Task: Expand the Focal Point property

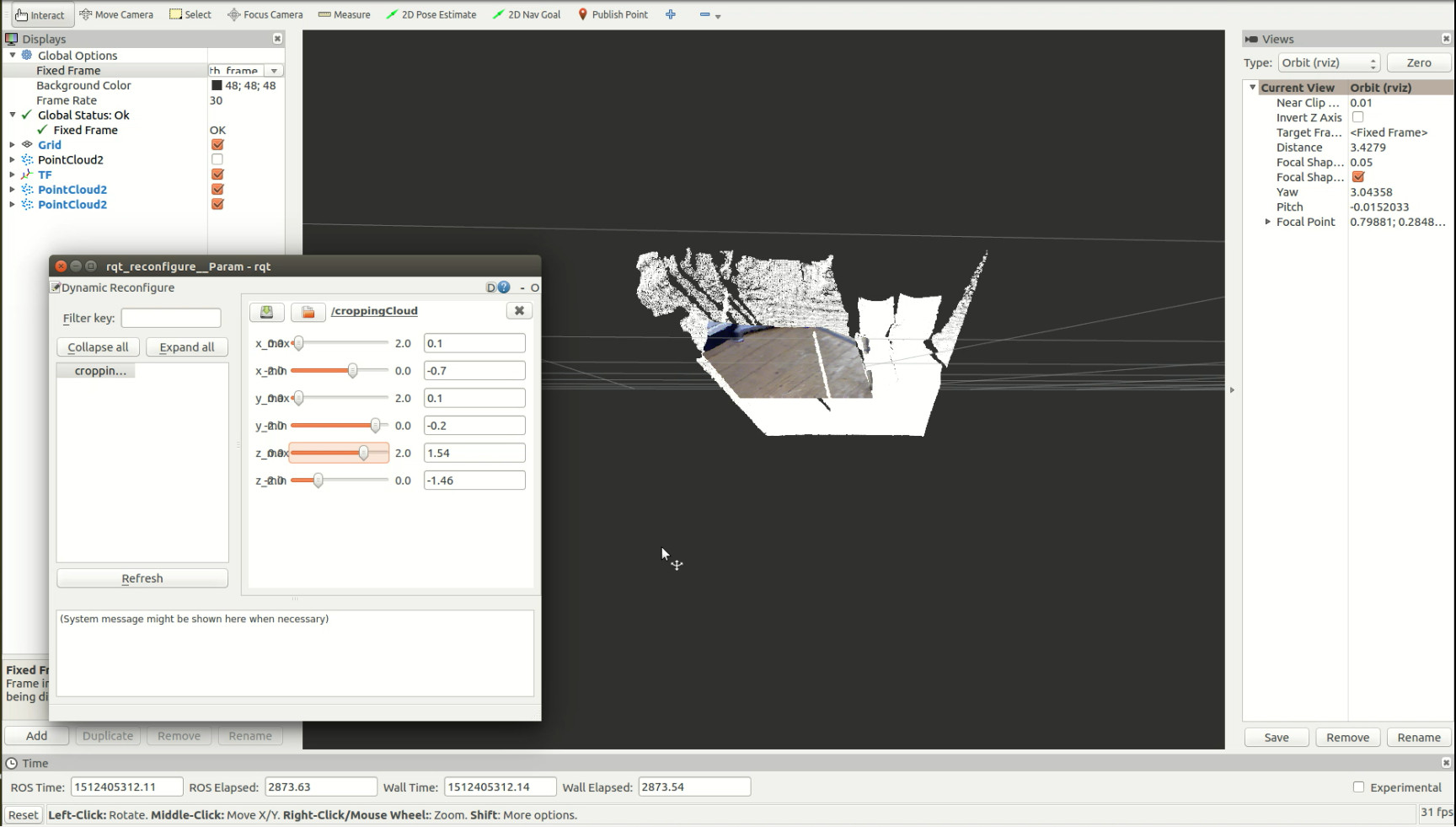Action: pos(1267,222)
